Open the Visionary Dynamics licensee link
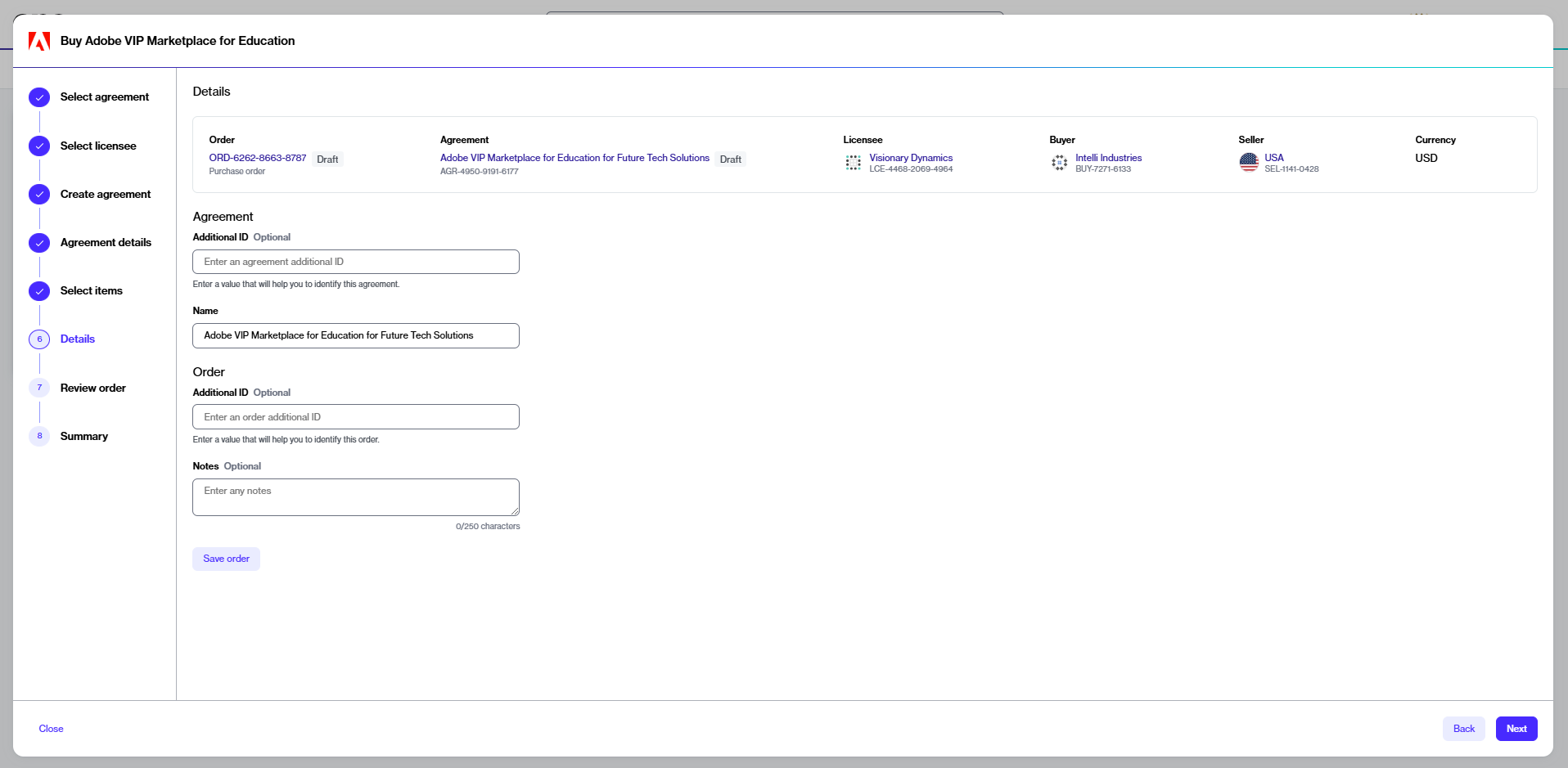Image resolution: width=1568 pixels, height=768 pixels. 910,158
